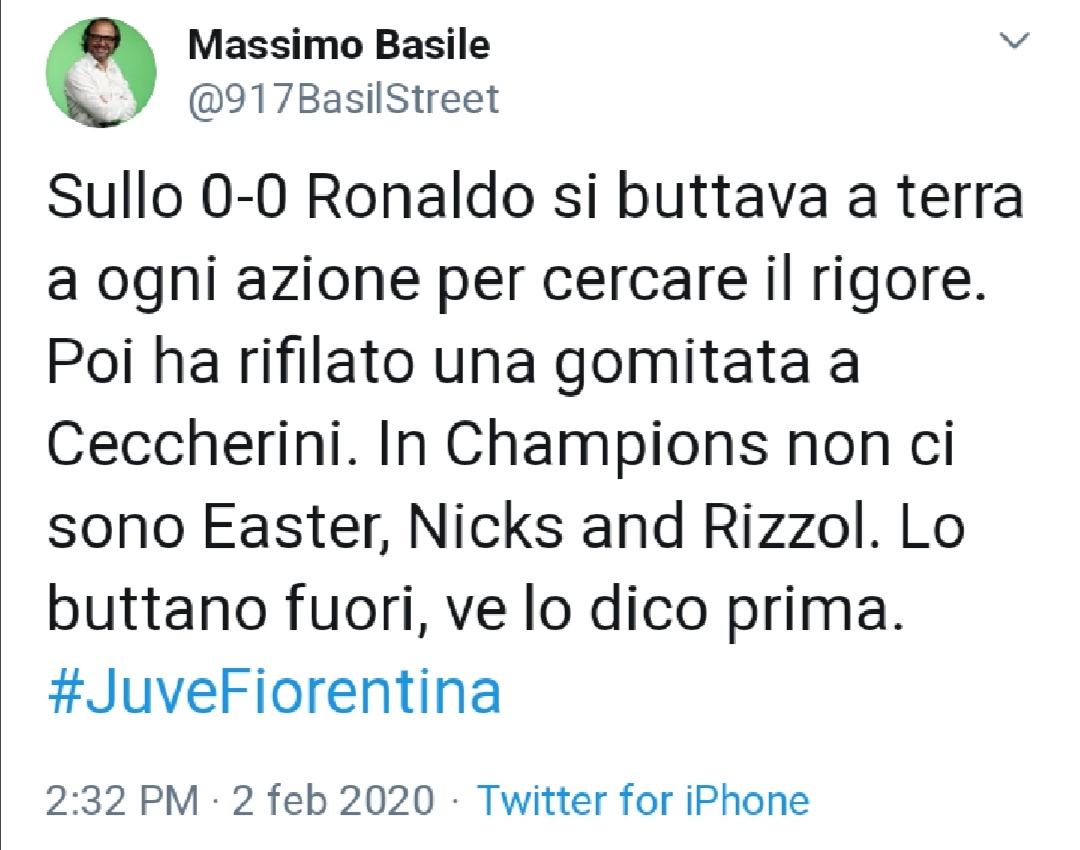Click the Twitter for iPhone source label
Viewport: 1080px width, 850px height.
644,800
